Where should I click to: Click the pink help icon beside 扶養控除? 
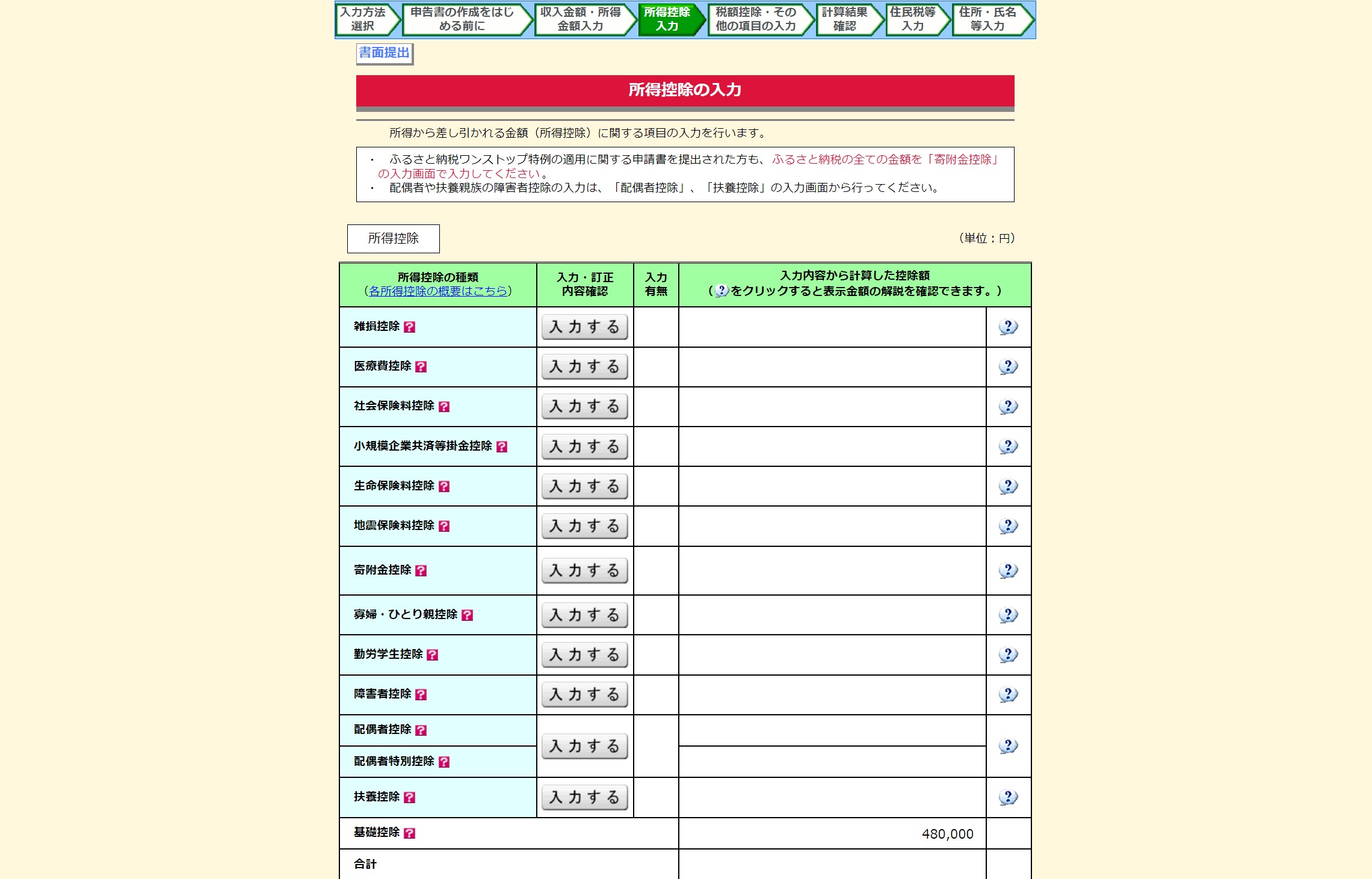click(x=409, y=797)
